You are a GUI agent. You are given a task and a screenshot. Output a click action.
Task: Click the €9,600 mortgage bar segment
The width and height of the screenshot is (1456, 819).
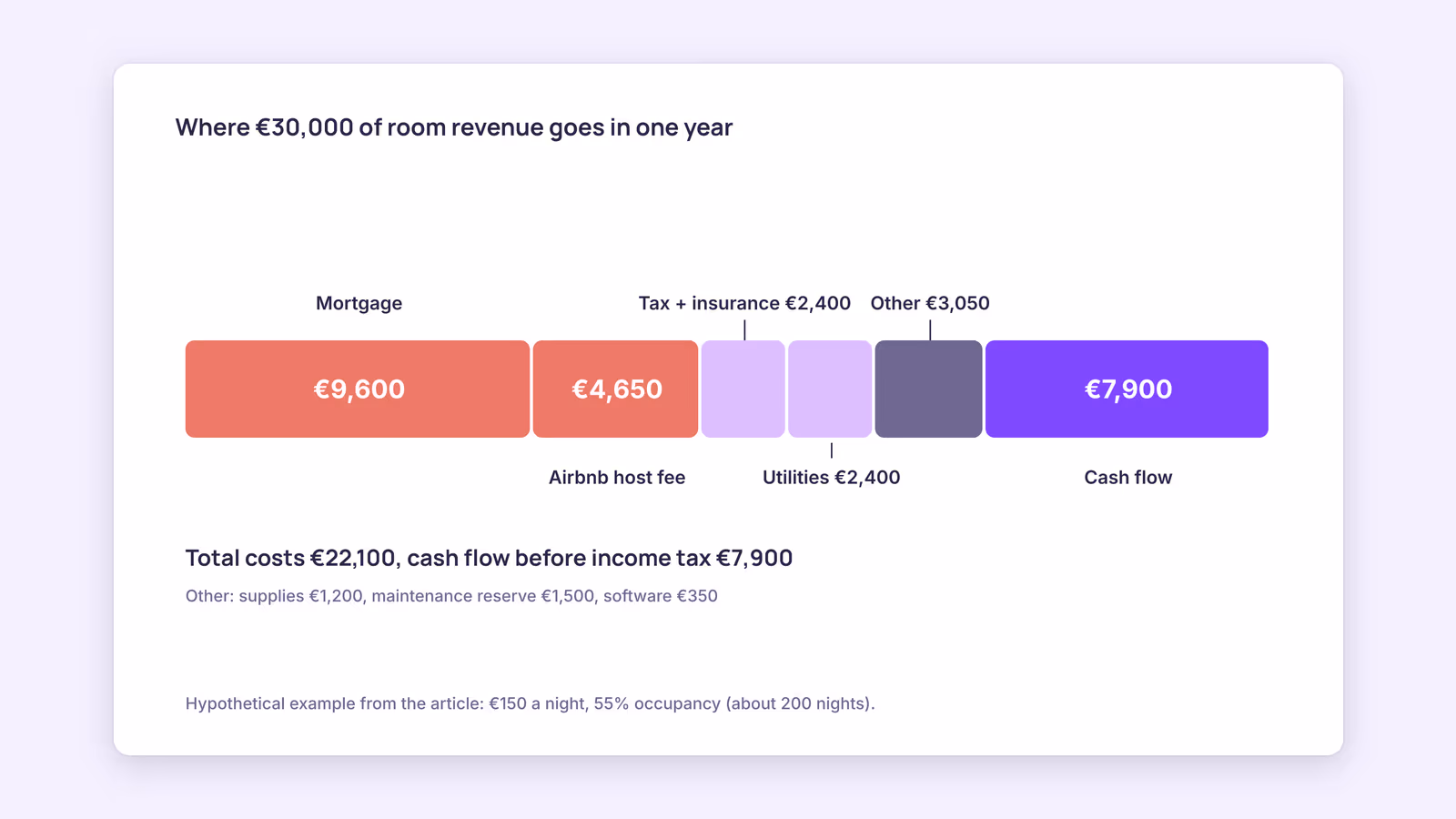pos(358,389)
